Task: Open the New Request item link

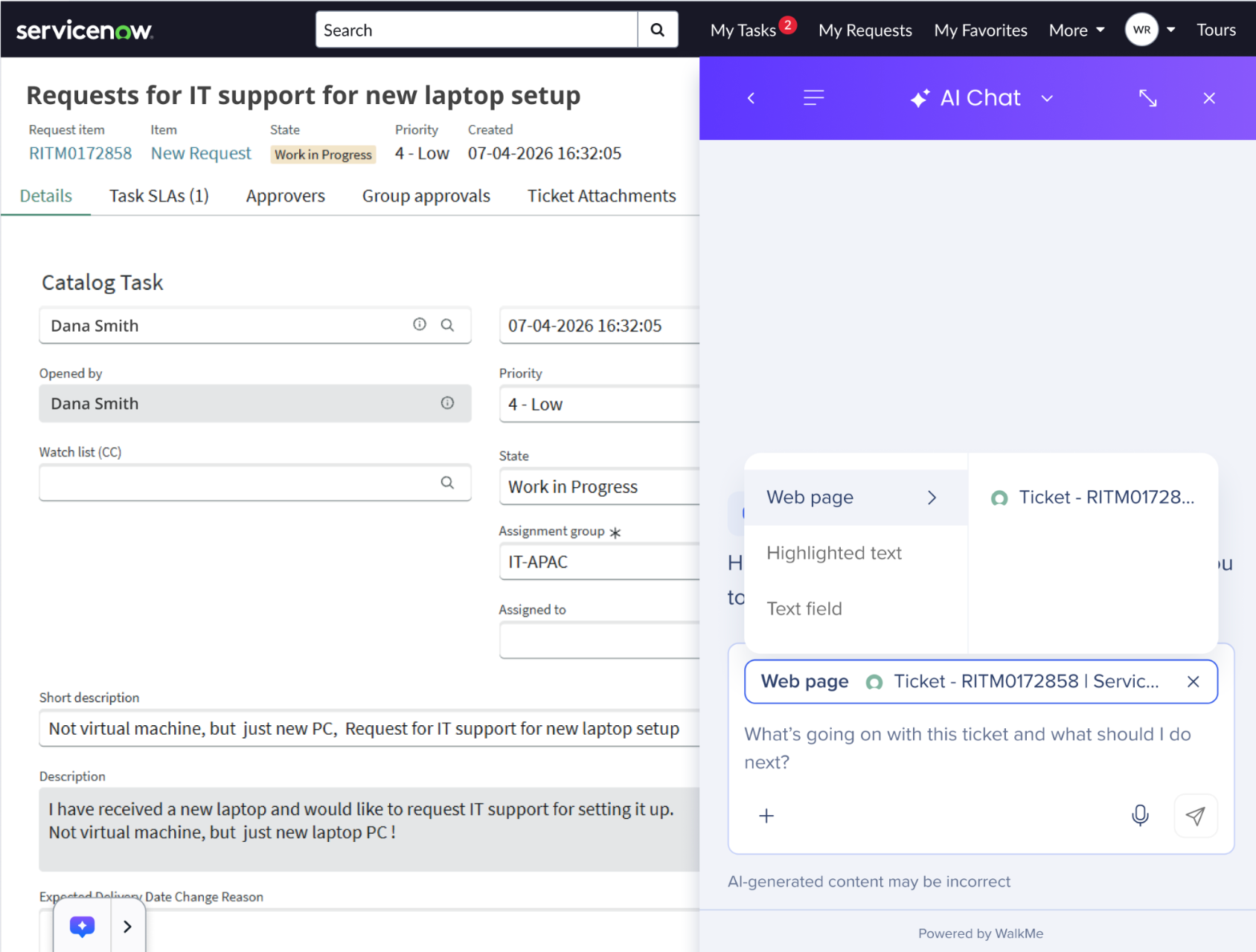Action: click(201, 153)
